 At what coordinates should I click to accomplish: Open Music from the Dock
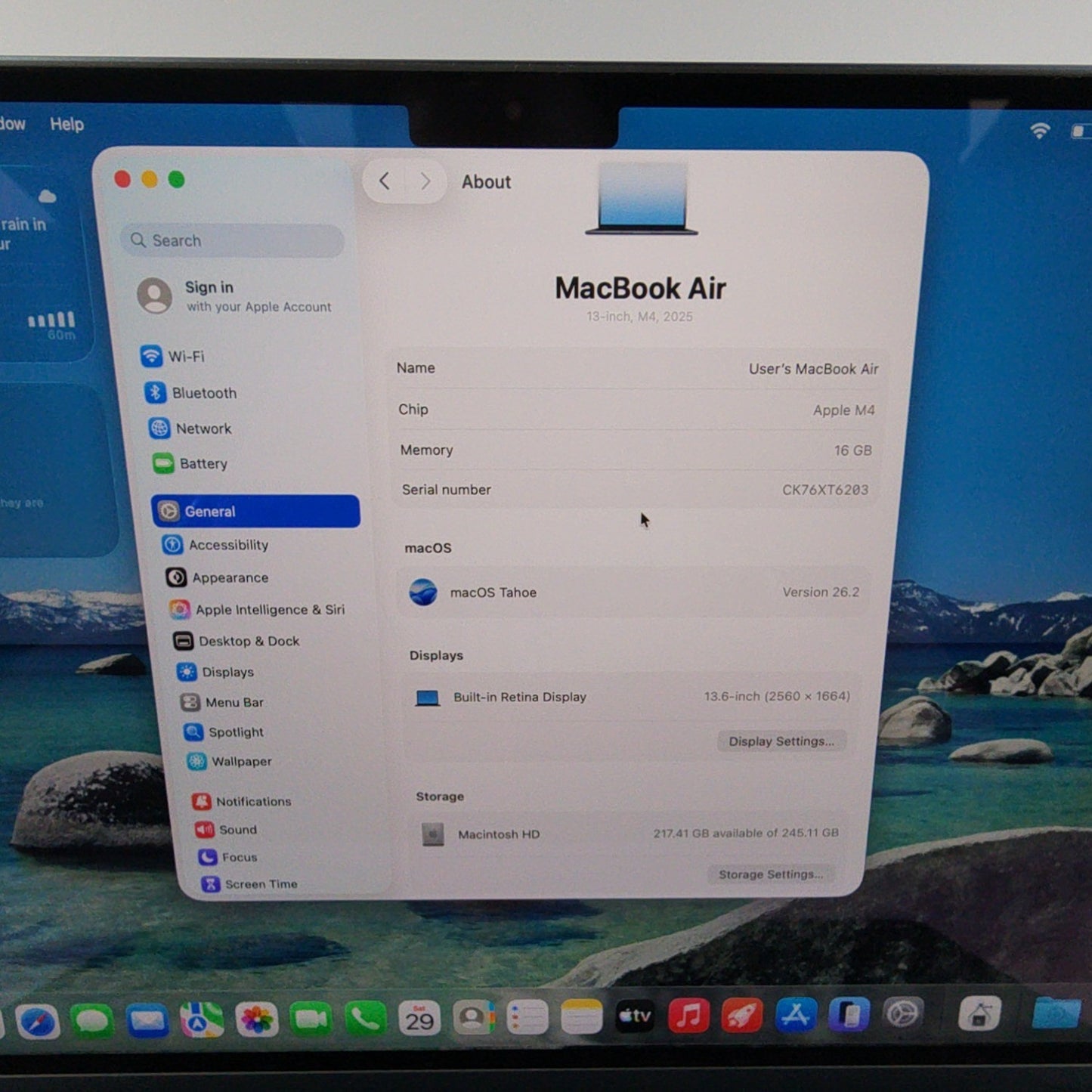click(688, 1016)
